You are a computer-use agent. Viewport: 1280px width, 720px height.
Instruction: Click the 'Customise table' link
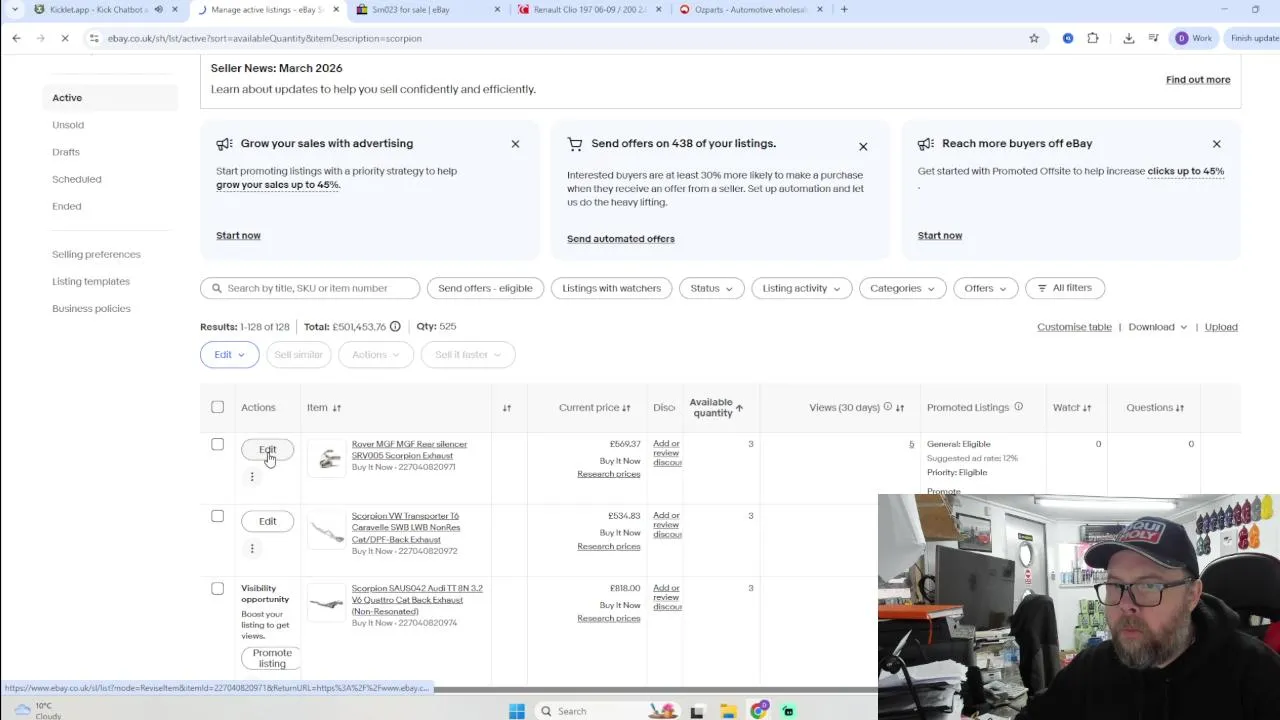coord(1074,327)
